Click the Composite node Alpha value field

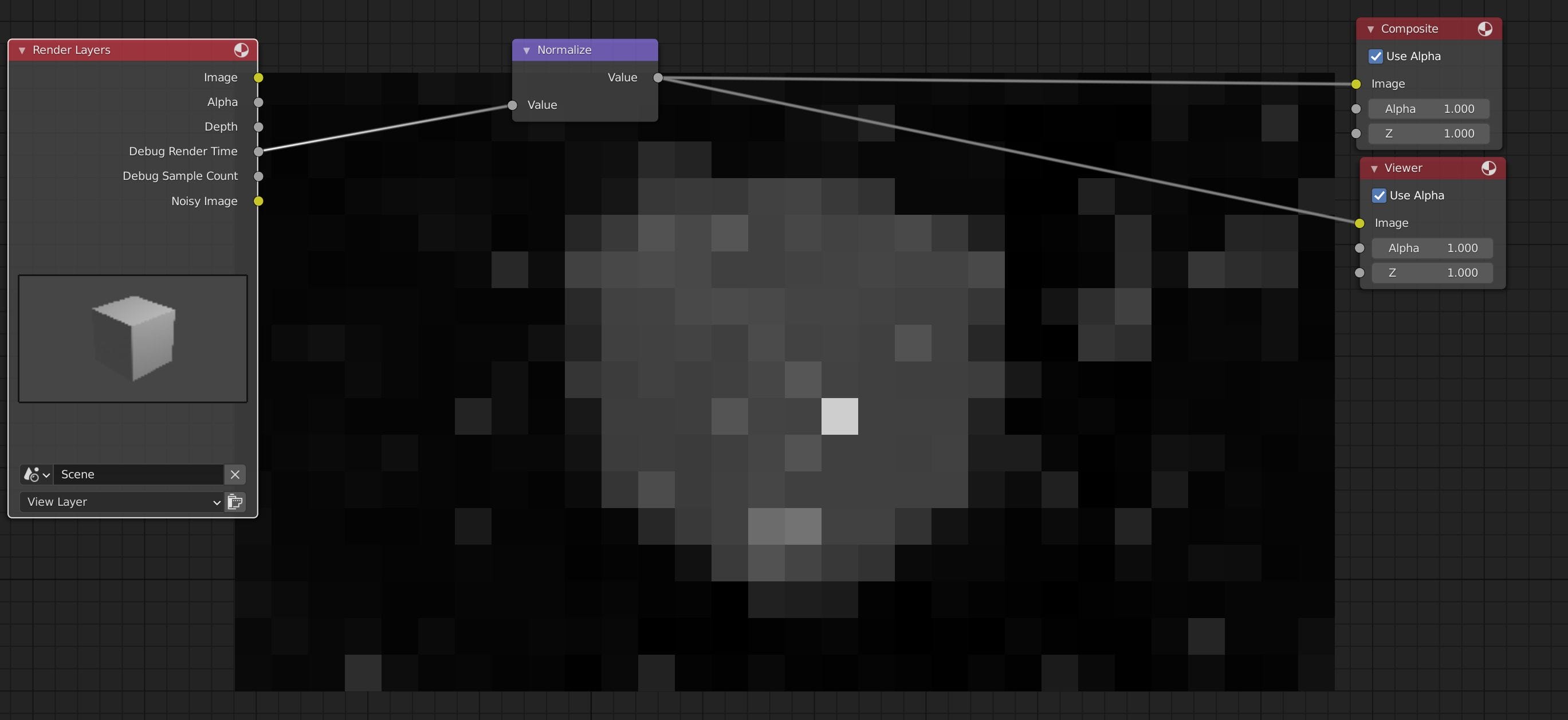[x=1429, y=109]
